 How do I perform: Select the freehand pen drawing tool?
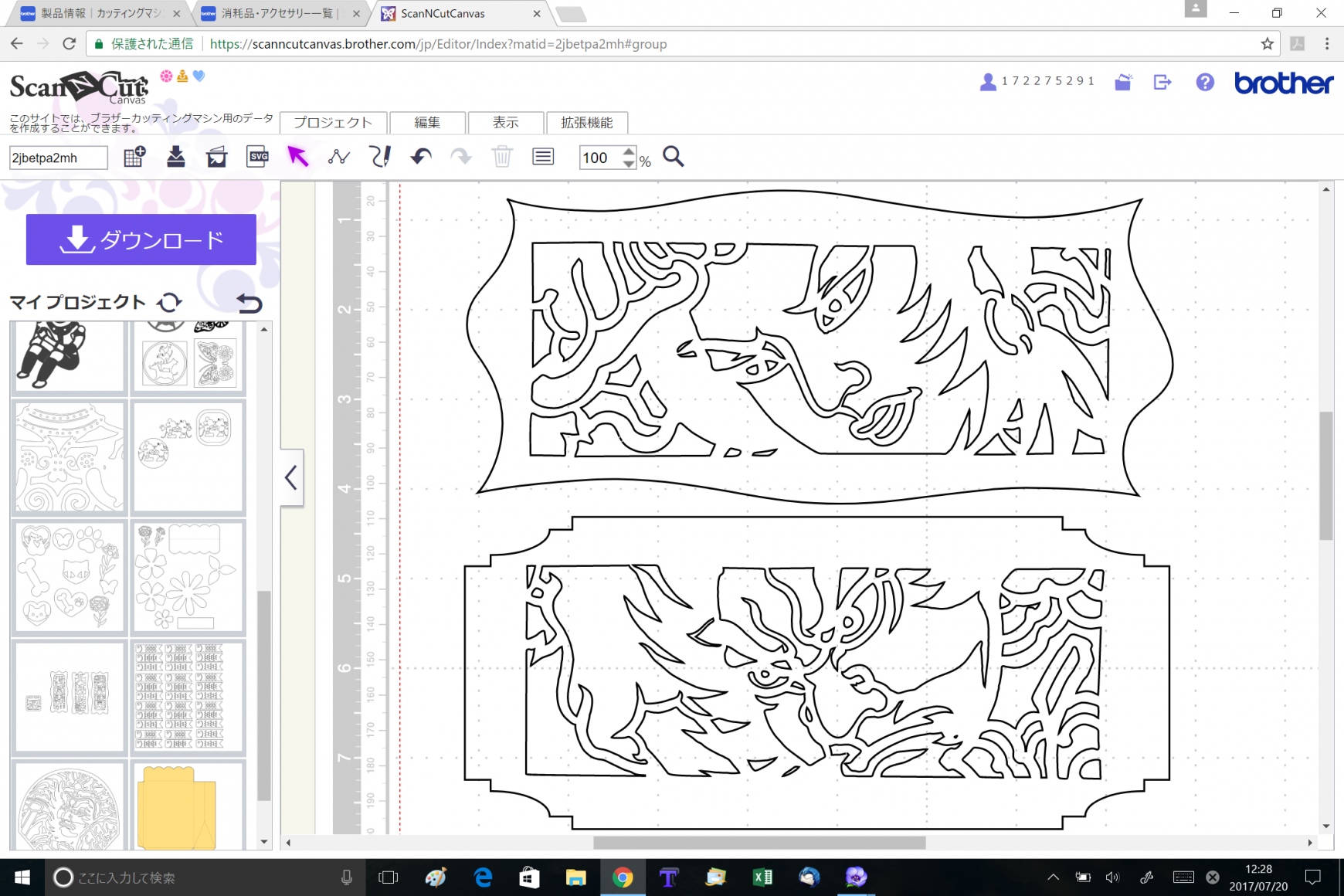[380, 157]
